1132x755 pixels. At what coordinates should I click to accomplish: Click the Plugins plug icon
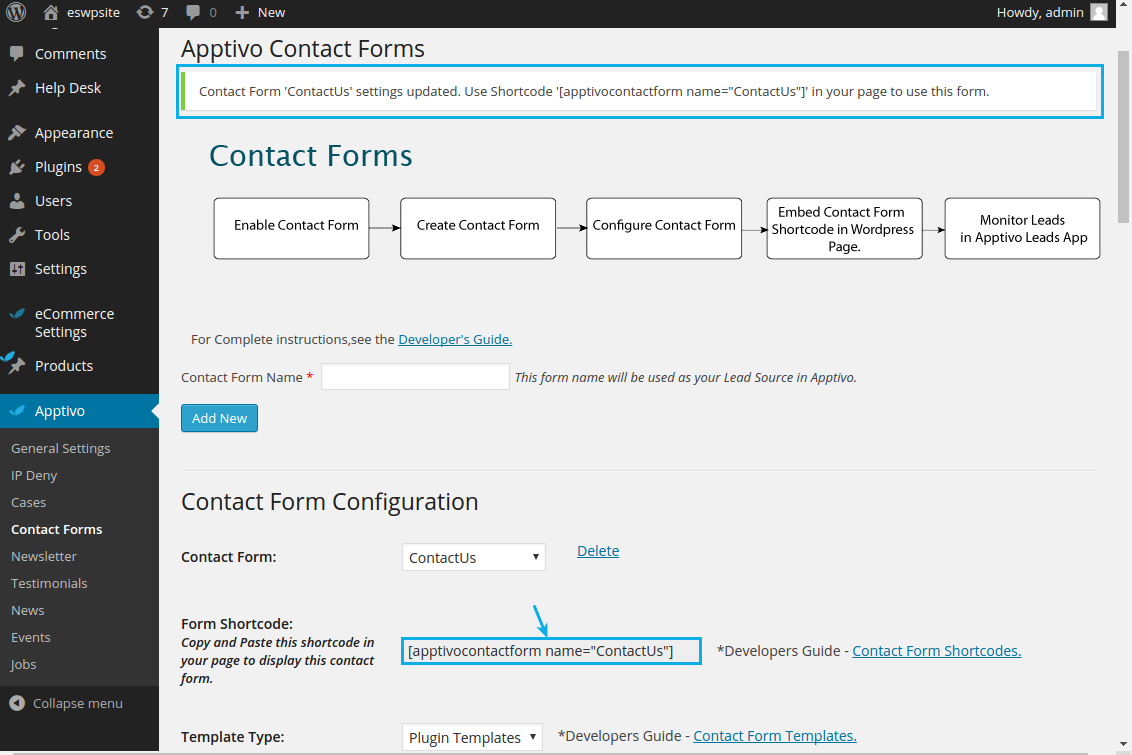pyautogui.click(x=17, y=167)
